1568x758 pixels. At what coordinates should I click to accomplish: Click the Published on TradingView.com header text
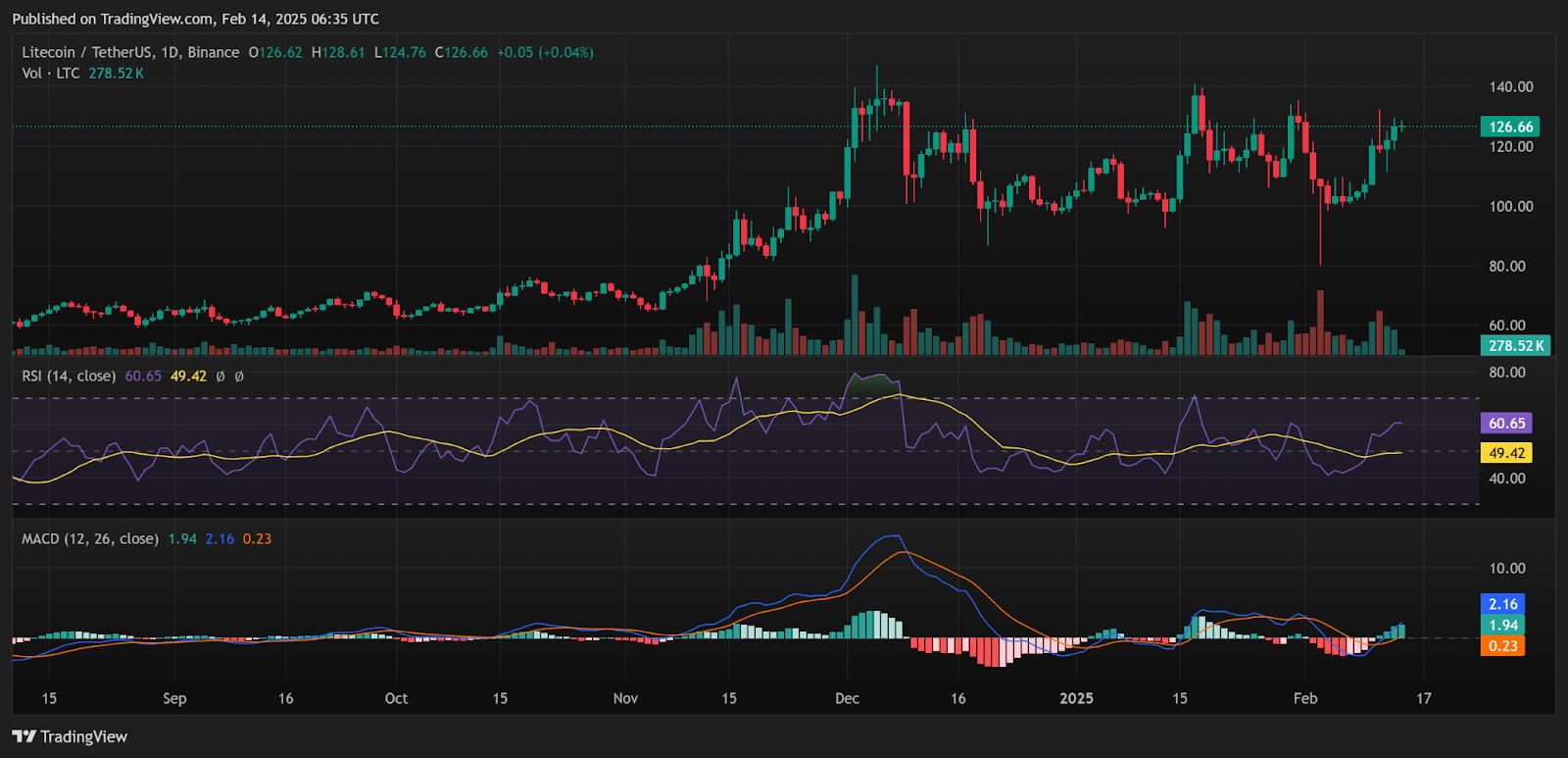tap(195, 19)
